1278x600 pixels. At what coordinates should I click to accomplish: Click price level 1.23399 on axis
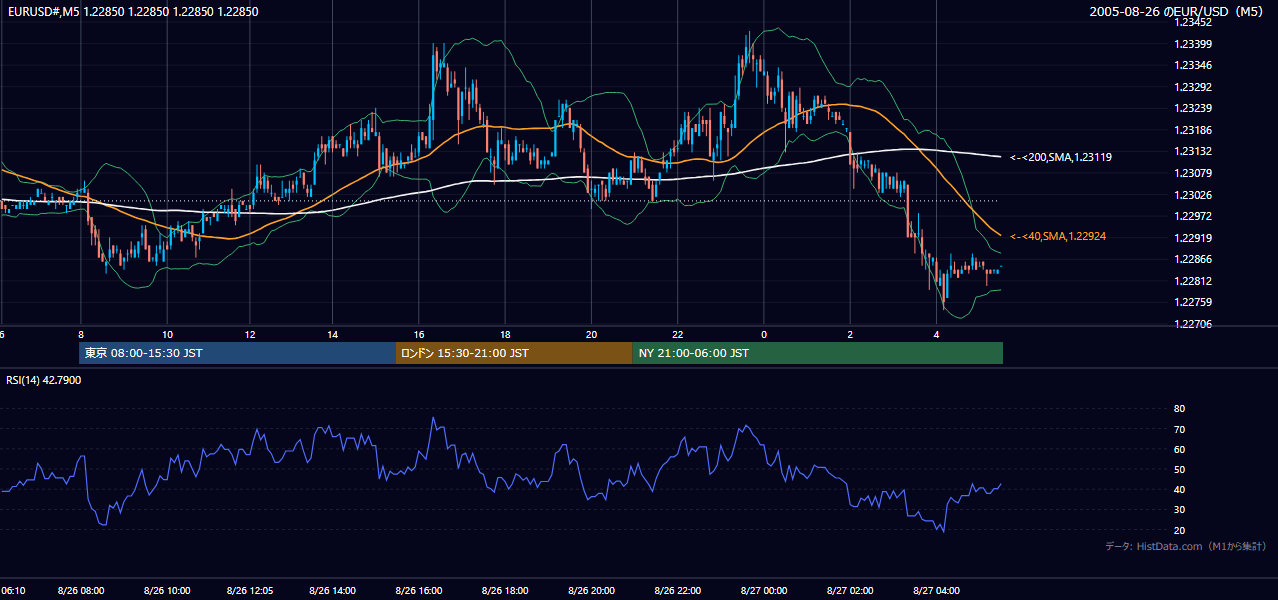(1191, 44)
